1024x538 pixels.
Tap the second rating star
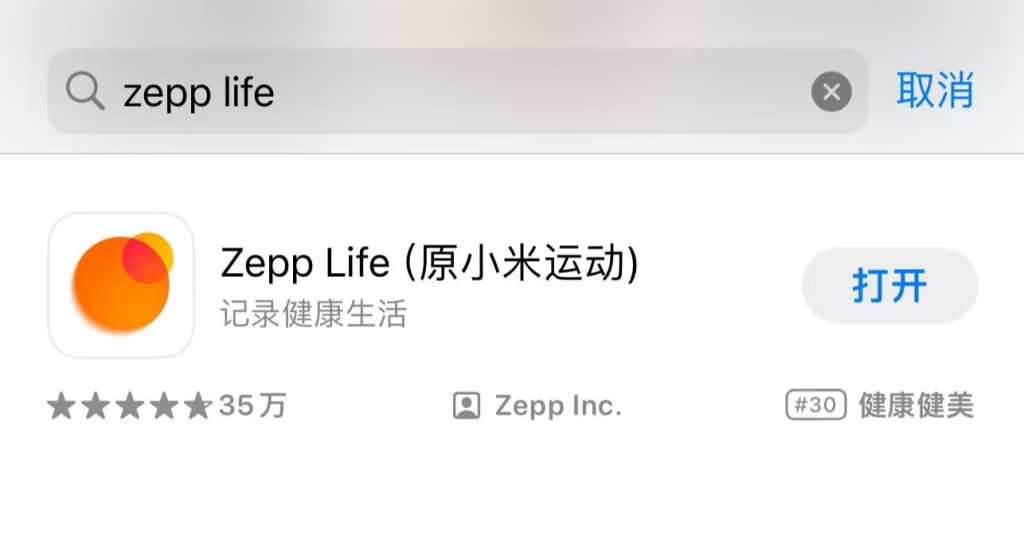coord(95,406)
